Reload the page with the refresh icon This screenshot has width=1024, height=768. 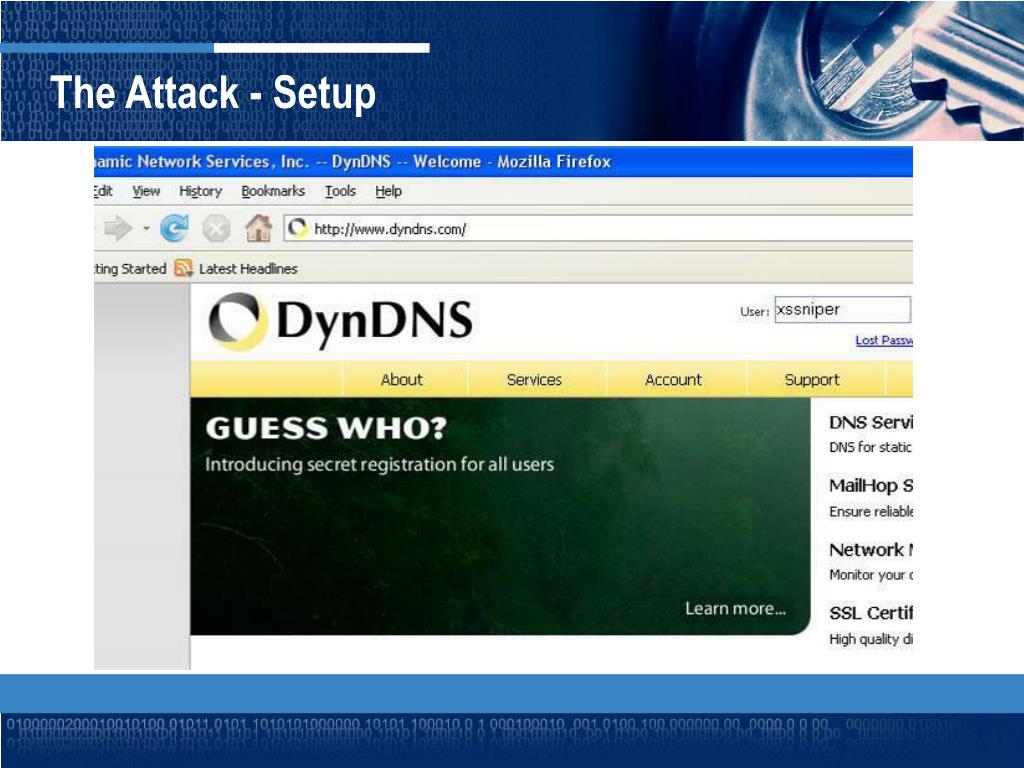174,229
